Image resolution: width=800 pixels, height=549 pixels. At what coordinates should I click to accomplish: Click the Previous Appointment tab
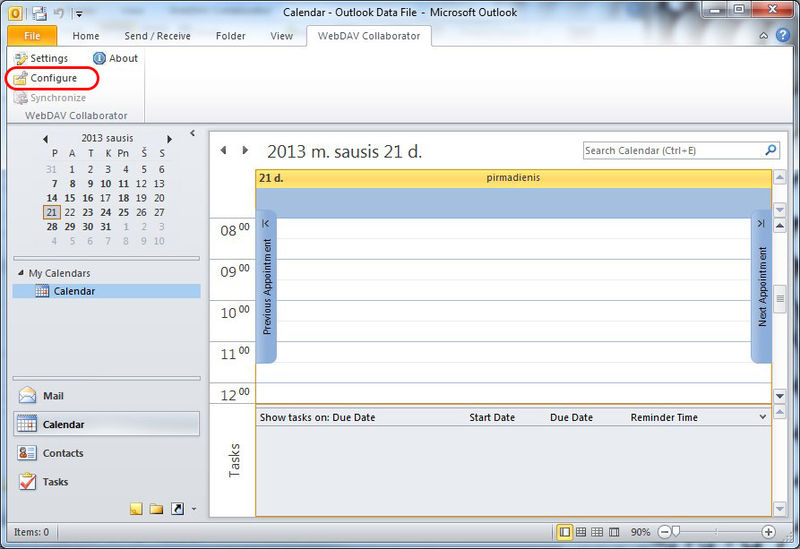(x=266, y=287)
